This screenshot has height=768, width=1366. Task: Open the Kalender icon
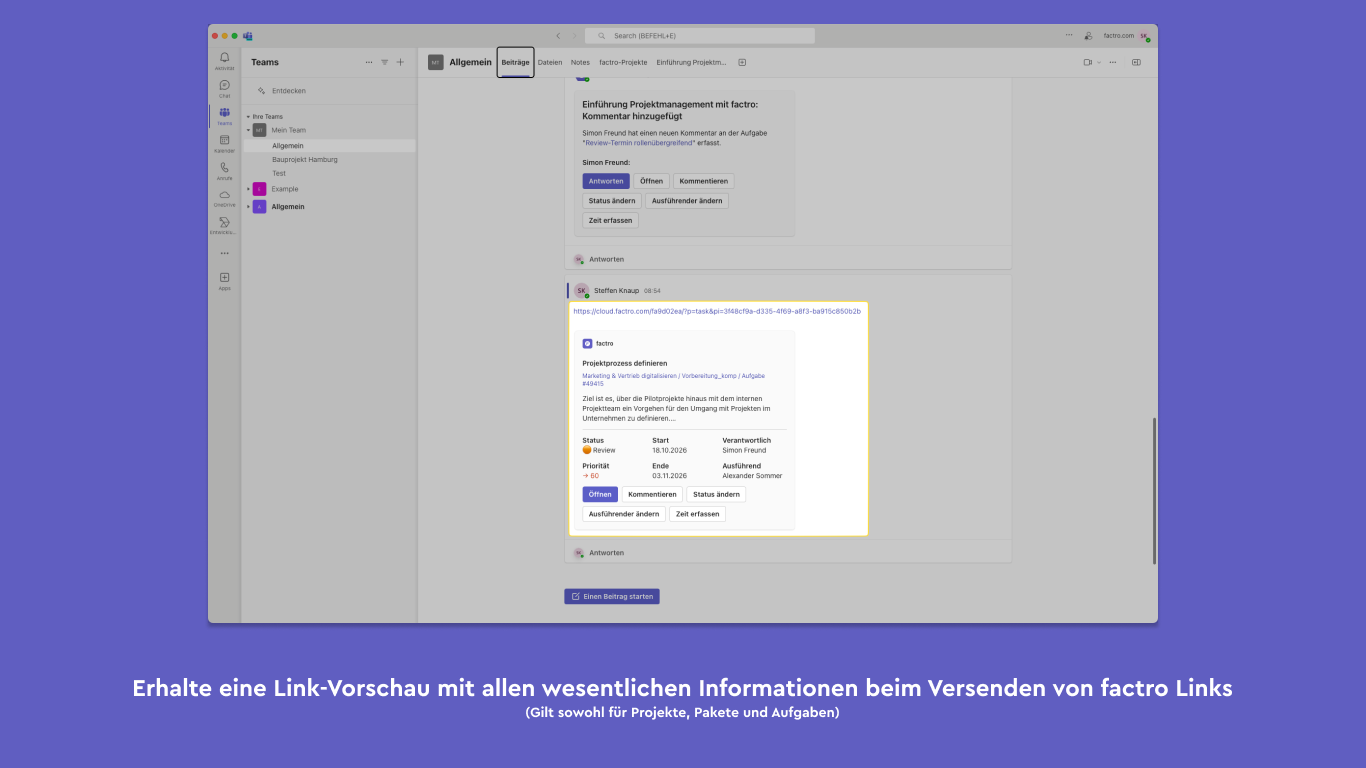pos(224,140)
